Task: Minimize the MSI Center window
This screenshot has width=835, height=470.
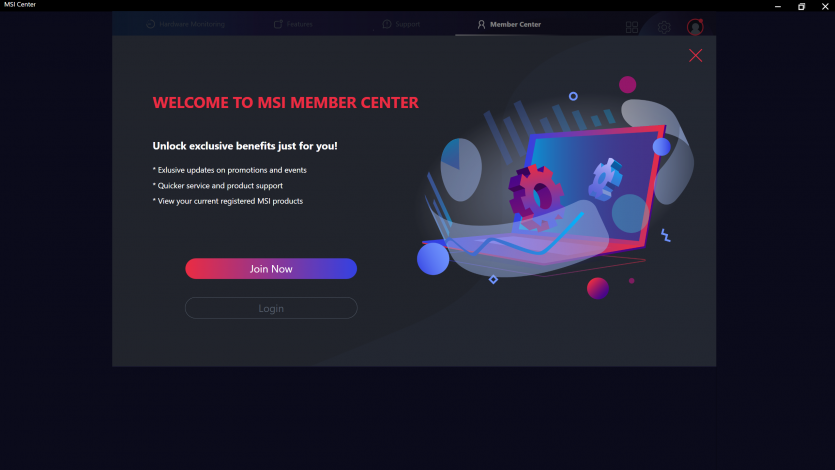Action: (x=777, y=6)
